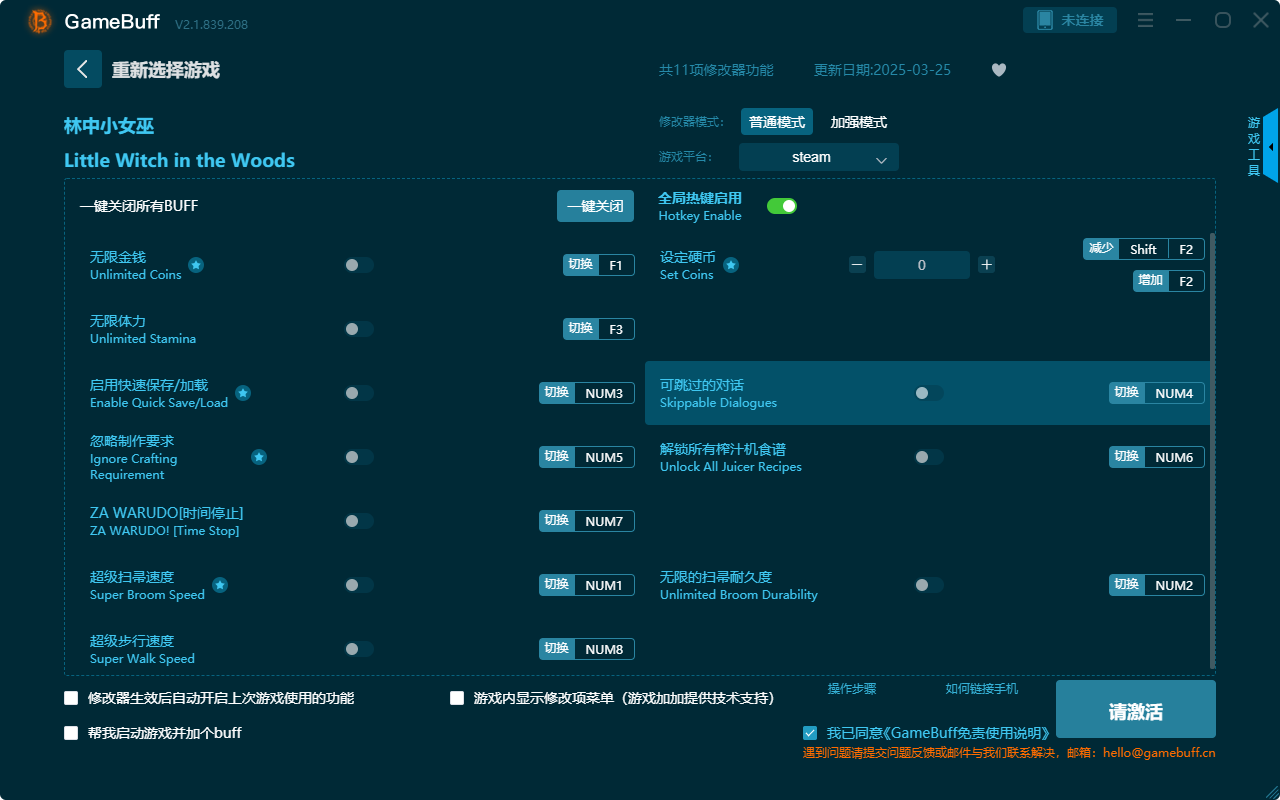Turn on Skippable Dialogues switch
This screenshot has width=1280, height=800.
tap(929, 393)
